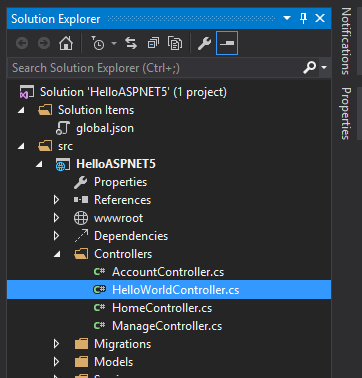Viewport: 362px width, 378px height.
Task: Select the wwwroot label
Action: (x=118, y=218)
